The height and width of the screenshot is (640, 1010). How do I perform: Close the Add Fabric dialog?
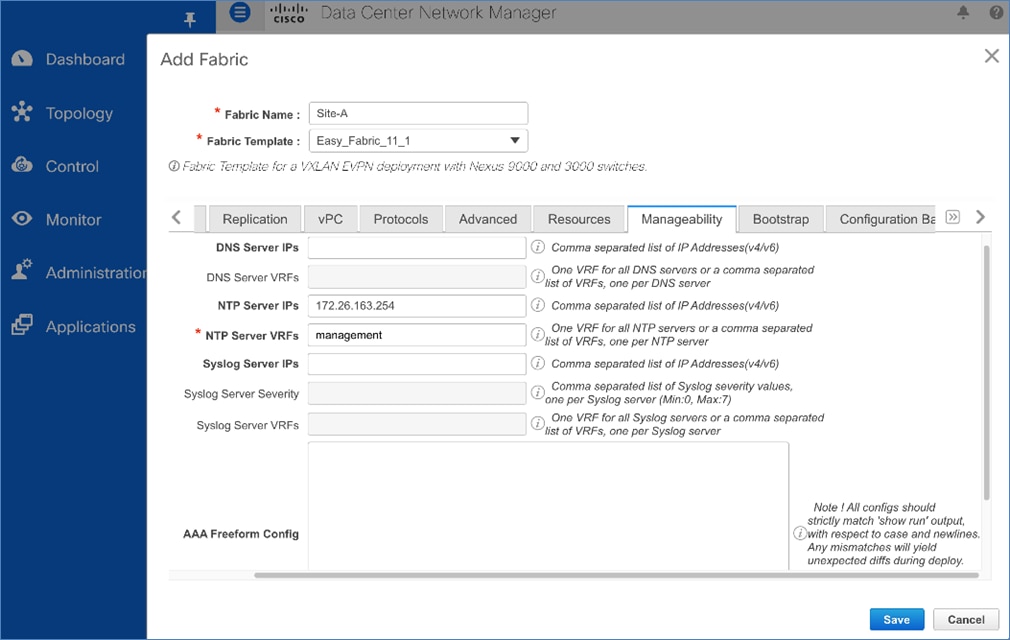pos(991,56)
